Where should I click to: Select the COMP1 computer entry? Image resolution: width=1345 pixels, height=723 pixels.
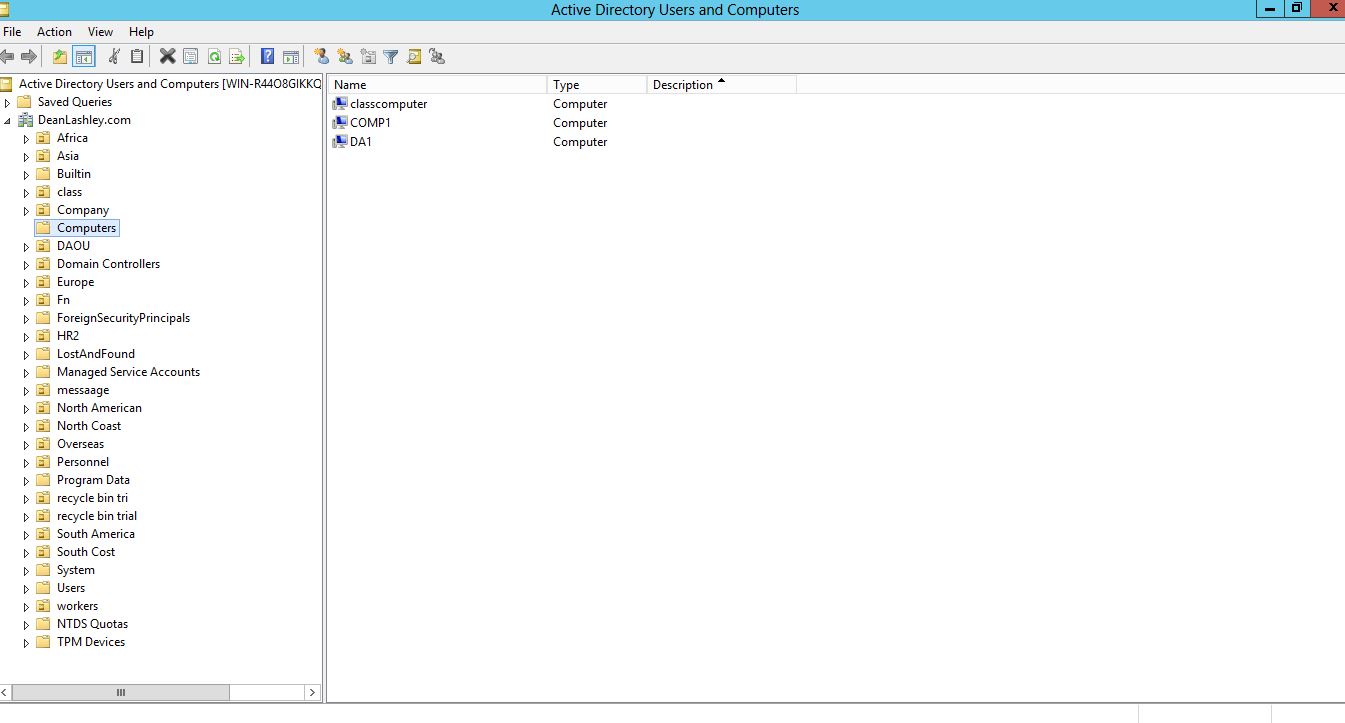[370, 123]
